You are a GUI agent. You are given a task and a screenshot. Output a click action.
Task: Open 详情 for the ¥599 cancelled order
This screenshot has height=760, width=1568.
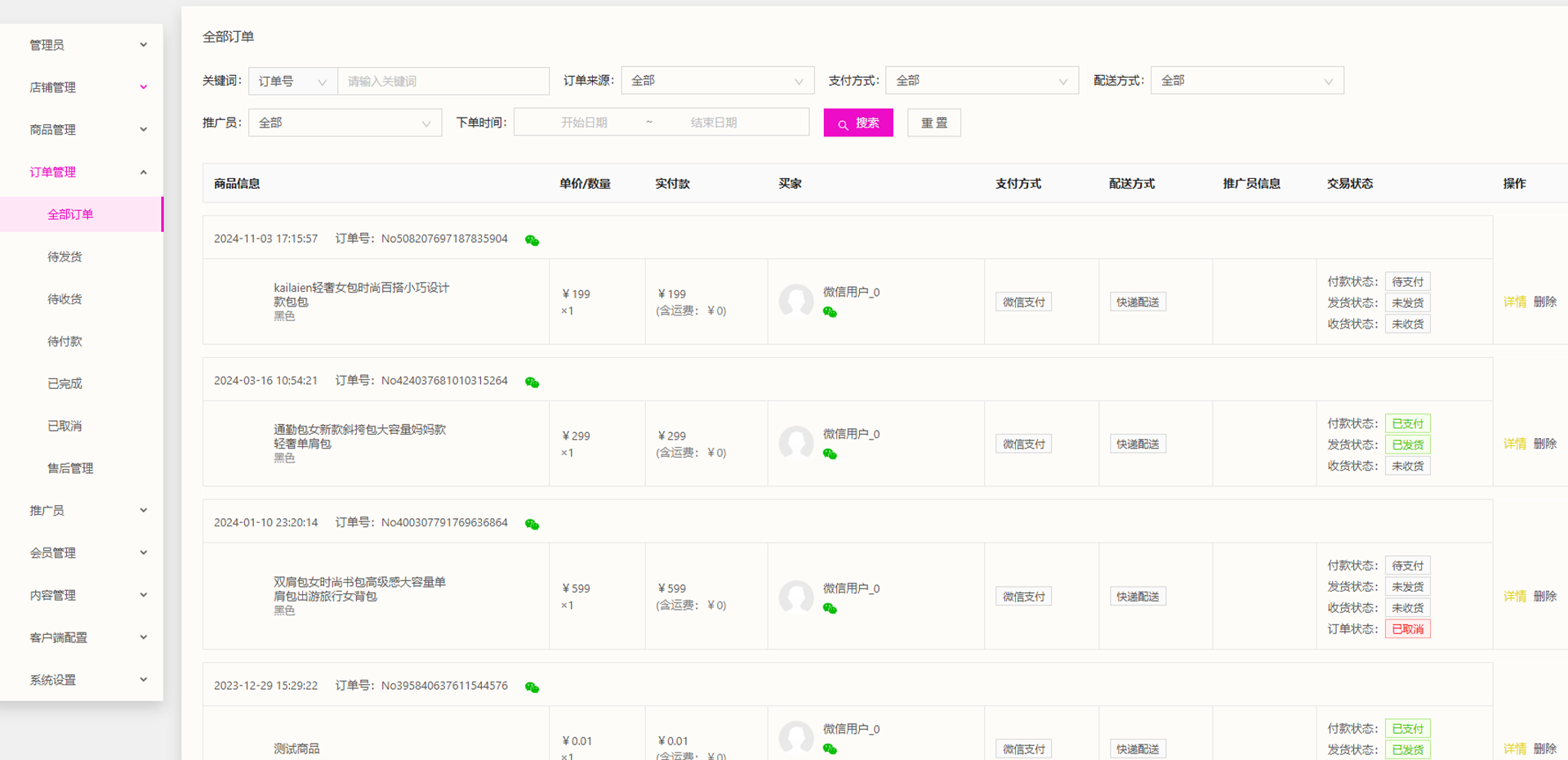point(1515,597)
